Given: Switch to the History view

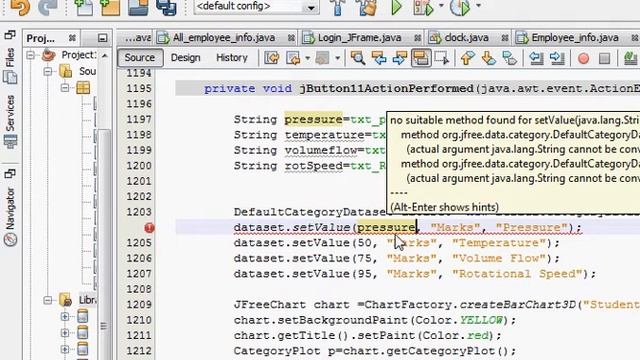Looking at the screenshot, I should pos(232,58).
